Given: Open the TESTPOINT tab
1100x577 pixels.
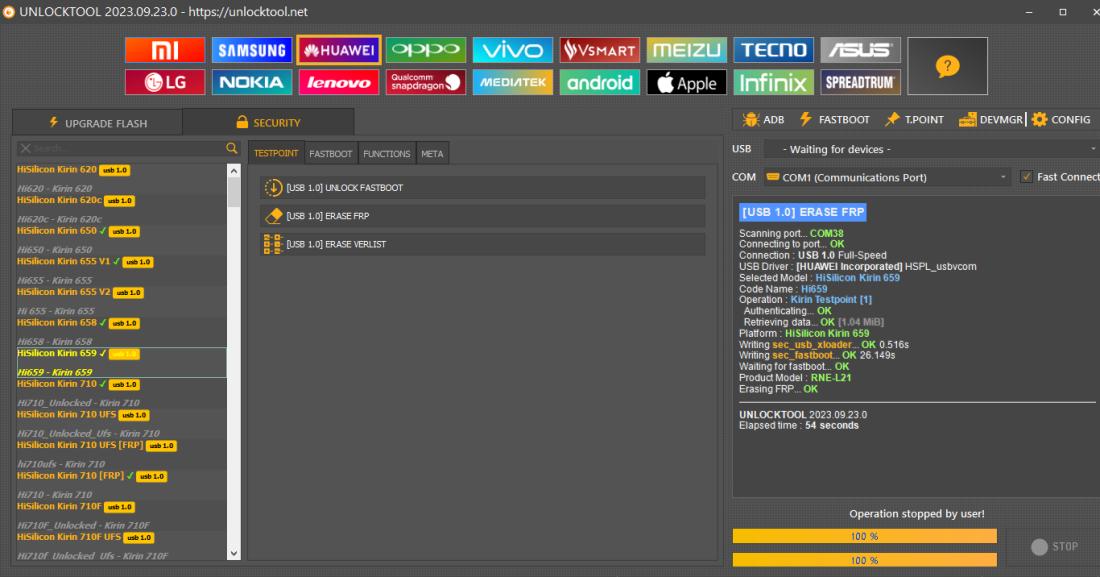Looking at the screenshot, I should (276, 153).
